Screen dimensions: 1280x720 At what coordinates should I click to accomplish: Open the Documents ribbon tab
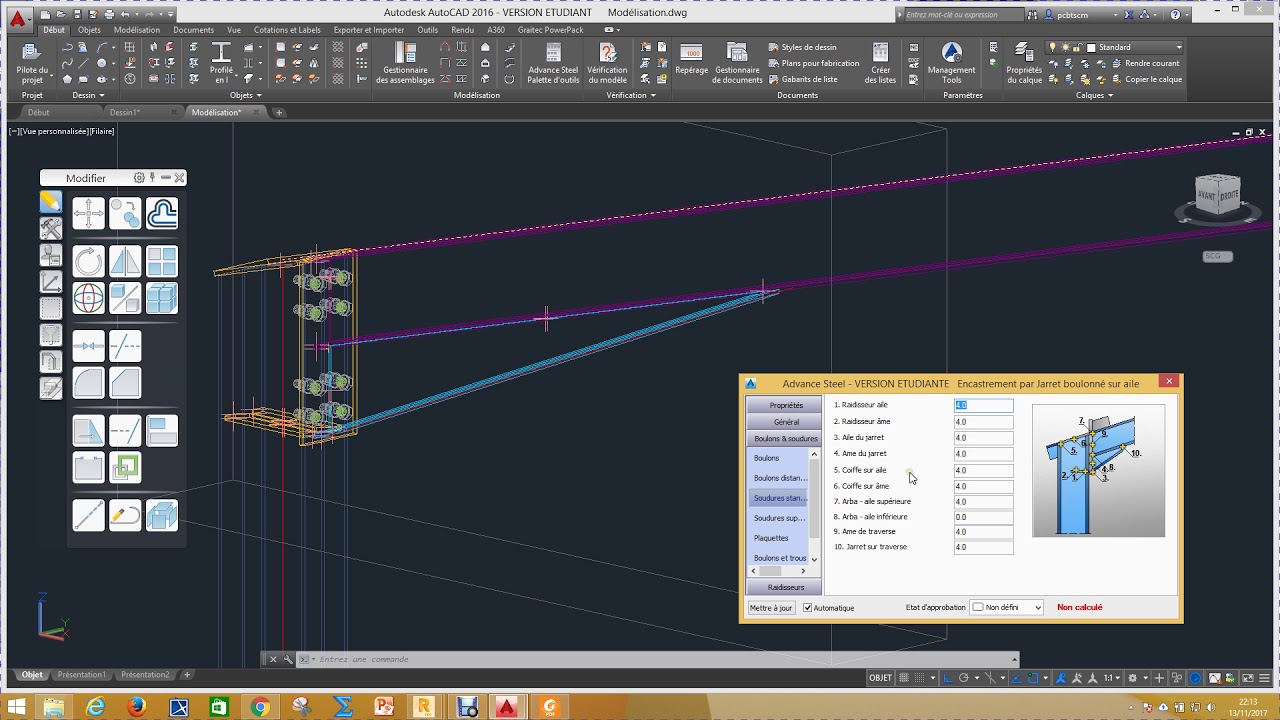tap(193, 30)
